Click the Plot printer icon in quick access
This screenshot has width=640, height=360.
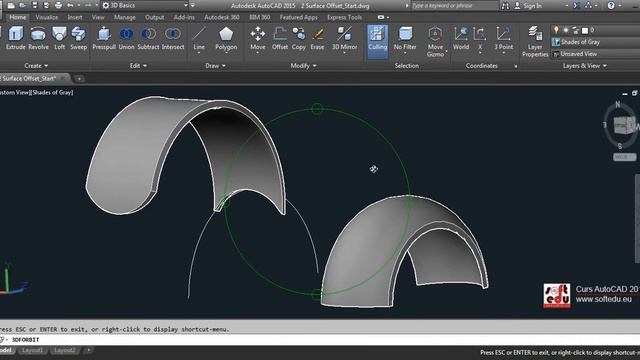(58, 5)
